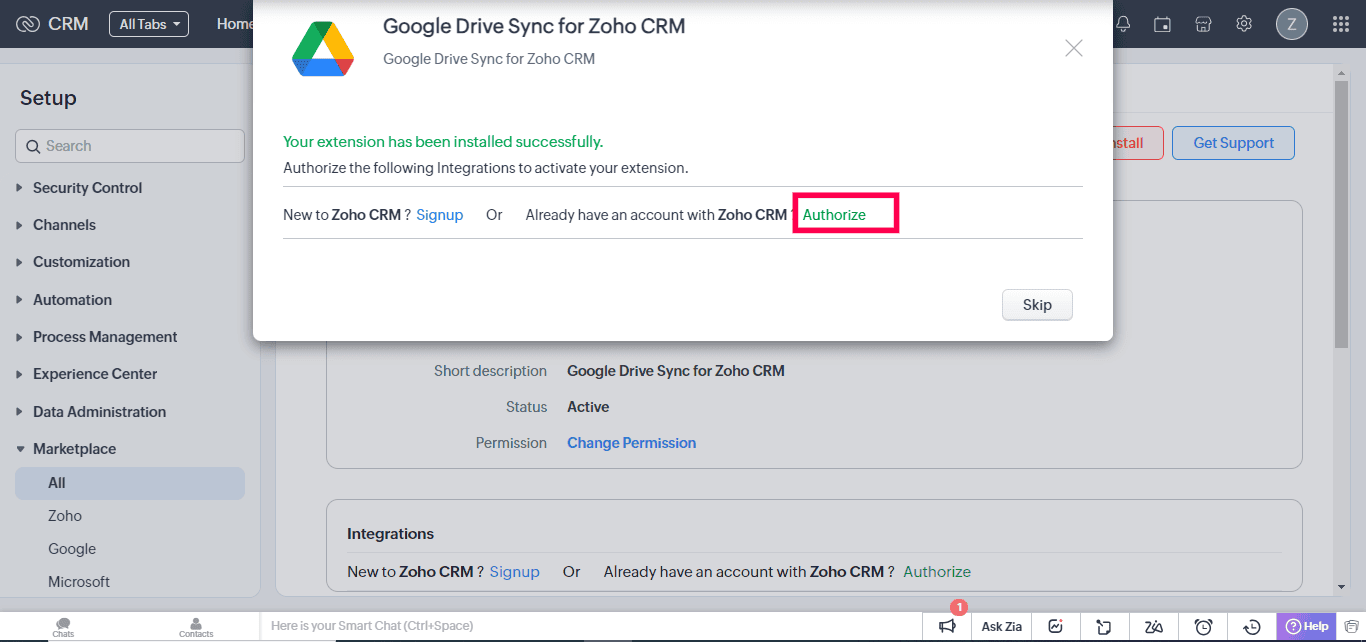Close the Google Drive Sync dialog

click(x=1074, y=48)
